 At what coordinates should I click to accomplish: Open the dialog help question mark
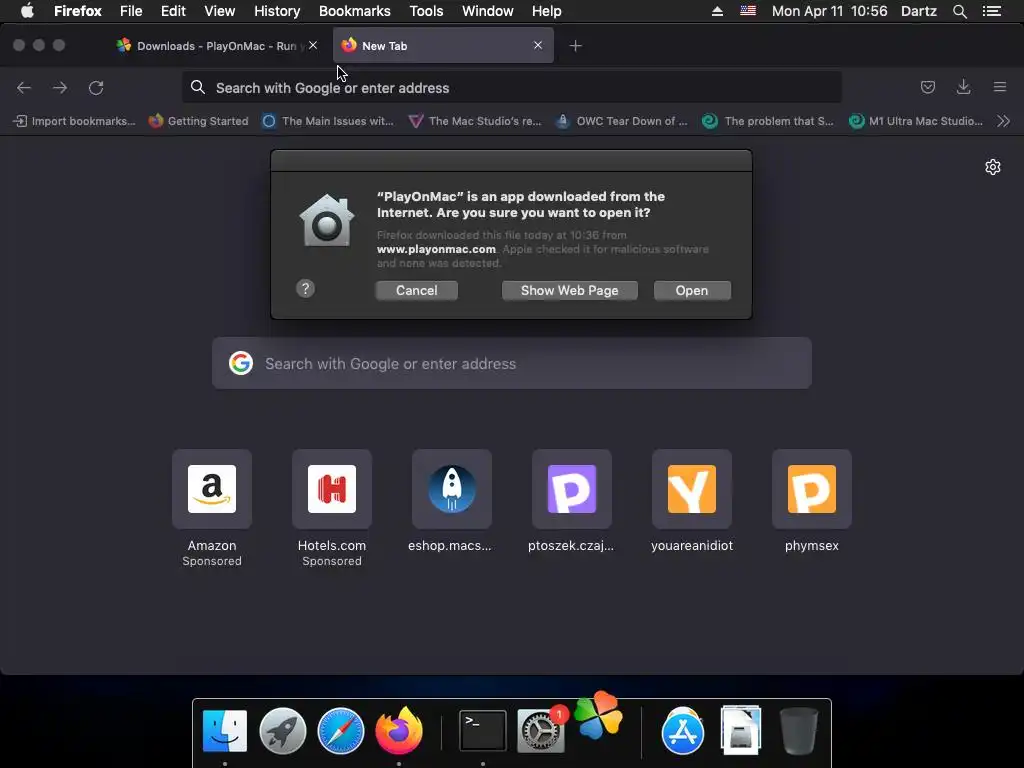click(x=305, y=289)
